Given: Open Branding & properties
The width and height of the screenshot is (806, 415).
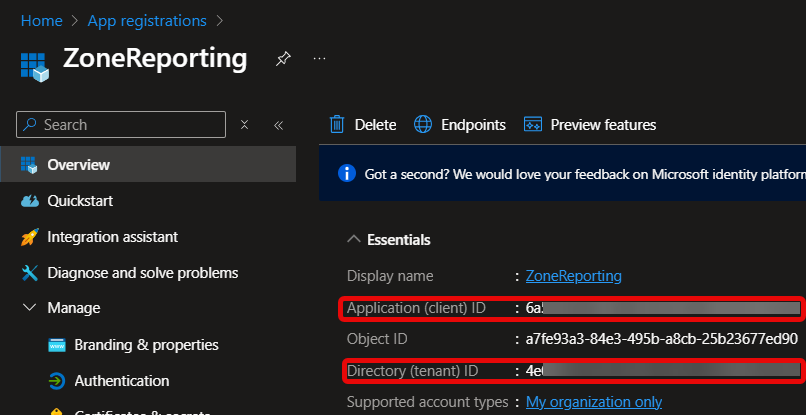Looking at the screenshot, I should (x=146, y=345).
